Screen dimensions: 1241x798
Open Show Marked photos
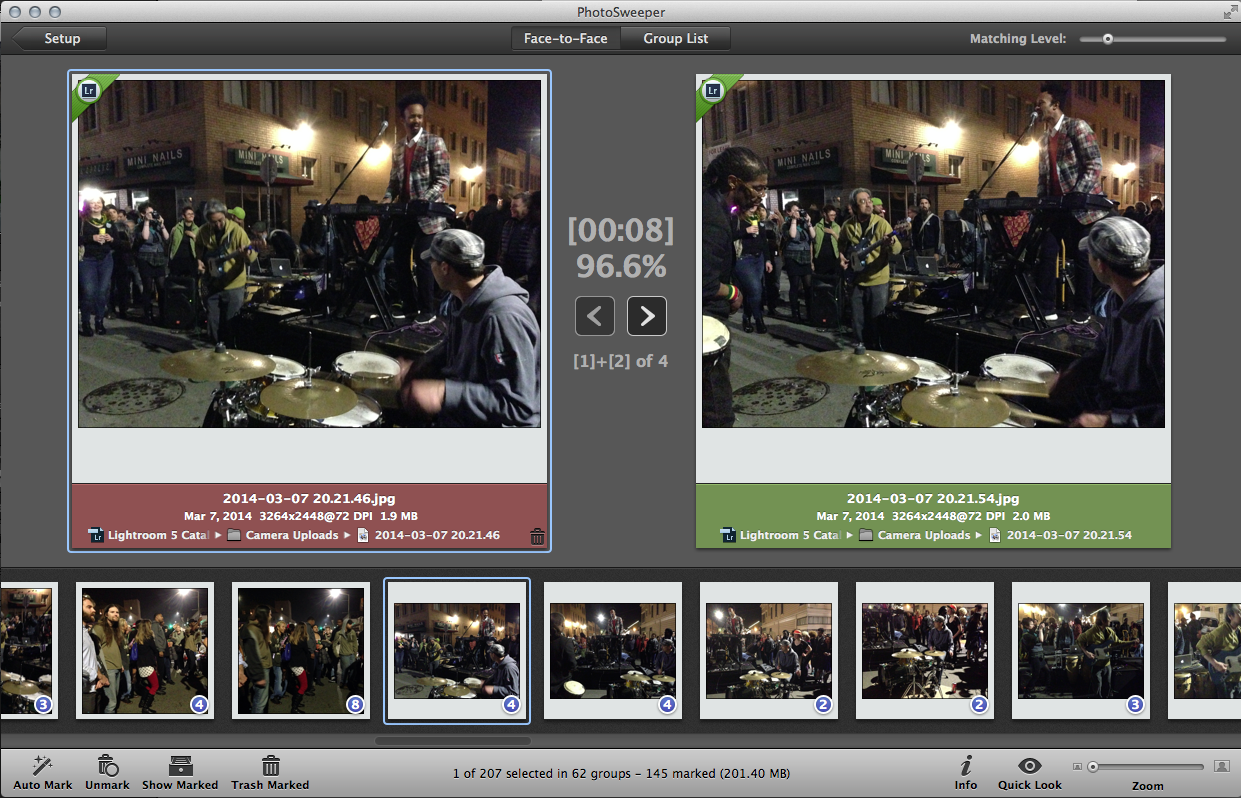(180, 772)
